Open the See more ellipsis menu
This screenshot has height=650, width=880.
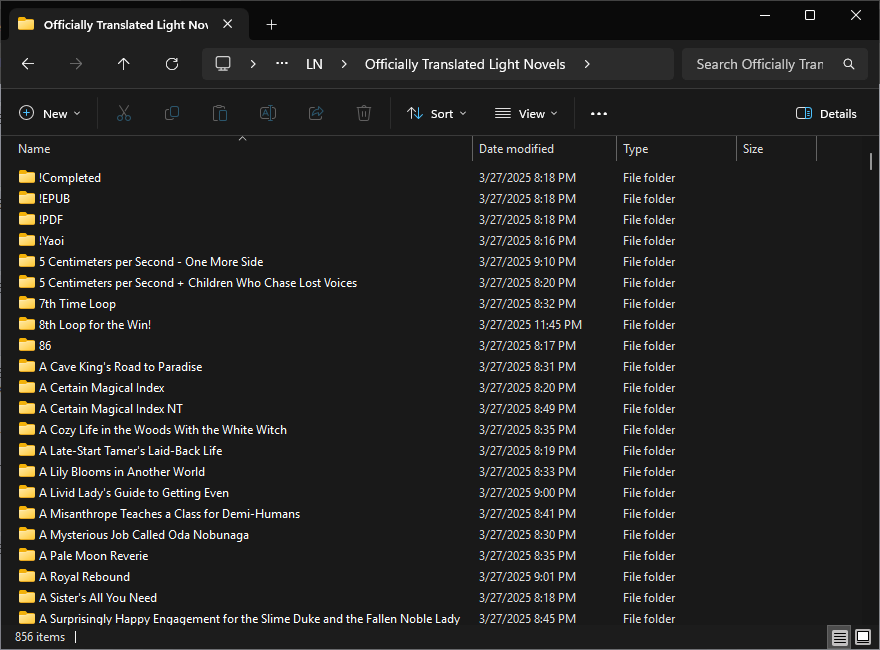(599, 114)
